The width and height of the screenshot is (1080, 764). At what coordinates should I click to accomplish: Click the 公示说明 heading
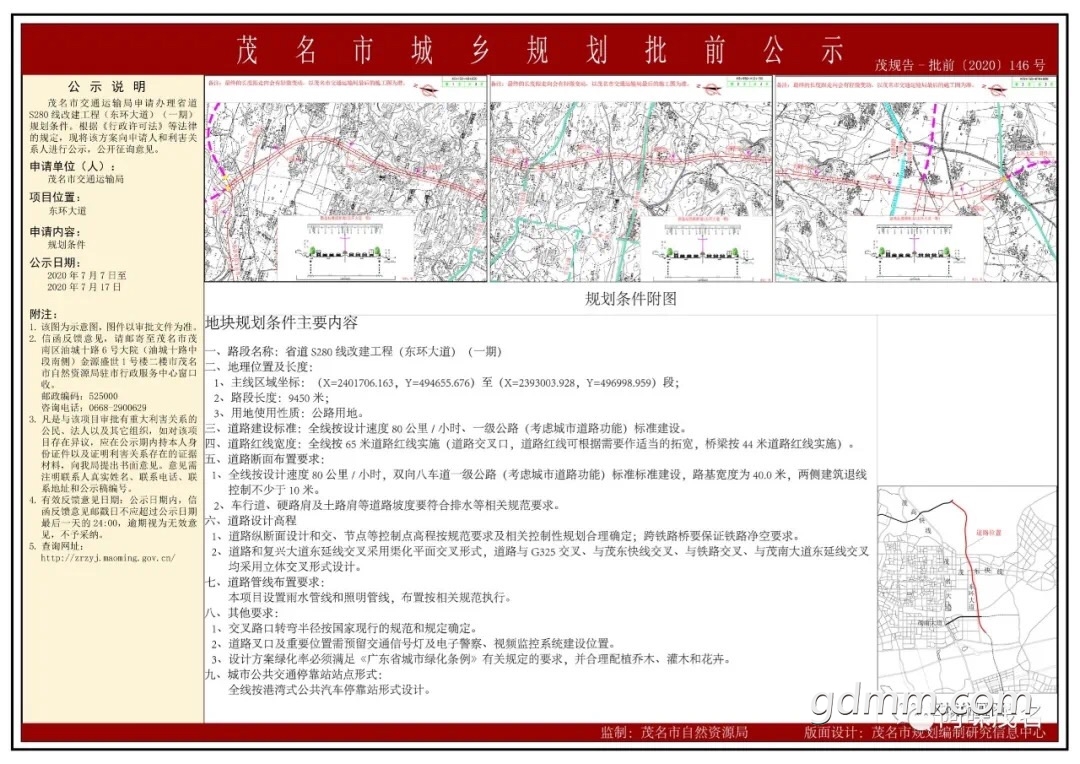coord(107,87)
